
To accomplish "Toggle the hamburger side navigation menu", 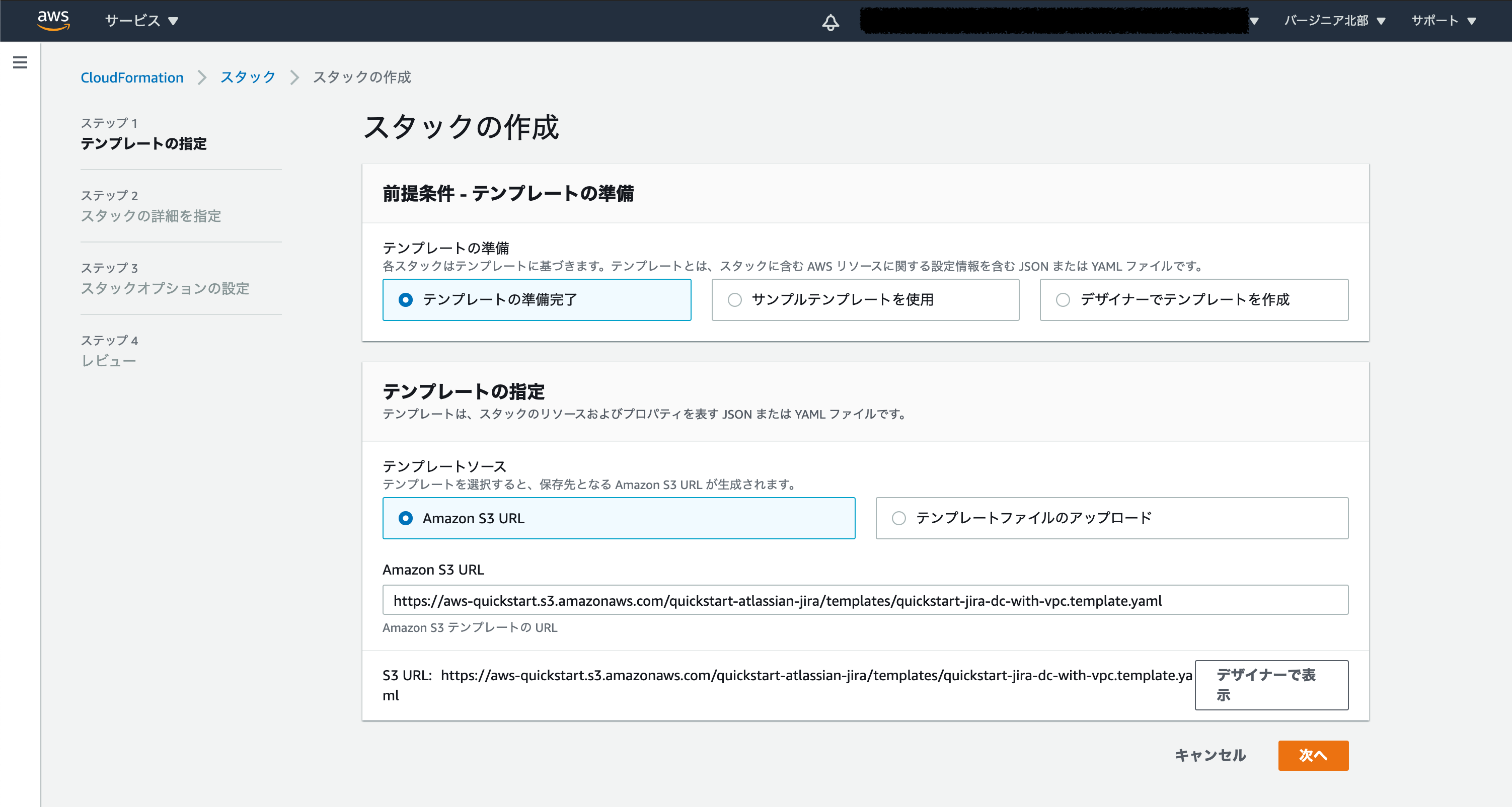I will (x=20, y=62).
